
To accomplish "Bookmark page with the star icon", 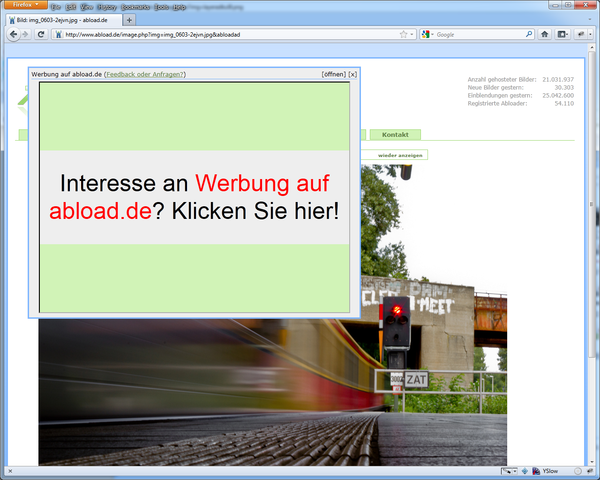I will click(x=403, y=34).
